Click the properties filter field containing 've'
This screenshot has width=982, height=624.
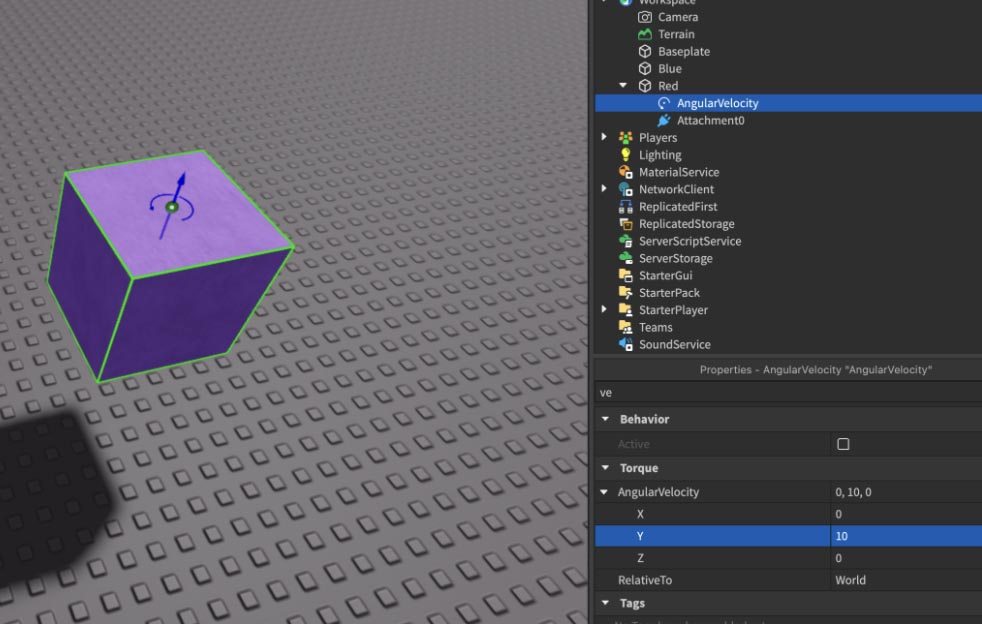pyautogui.click(x=788, y=393)
